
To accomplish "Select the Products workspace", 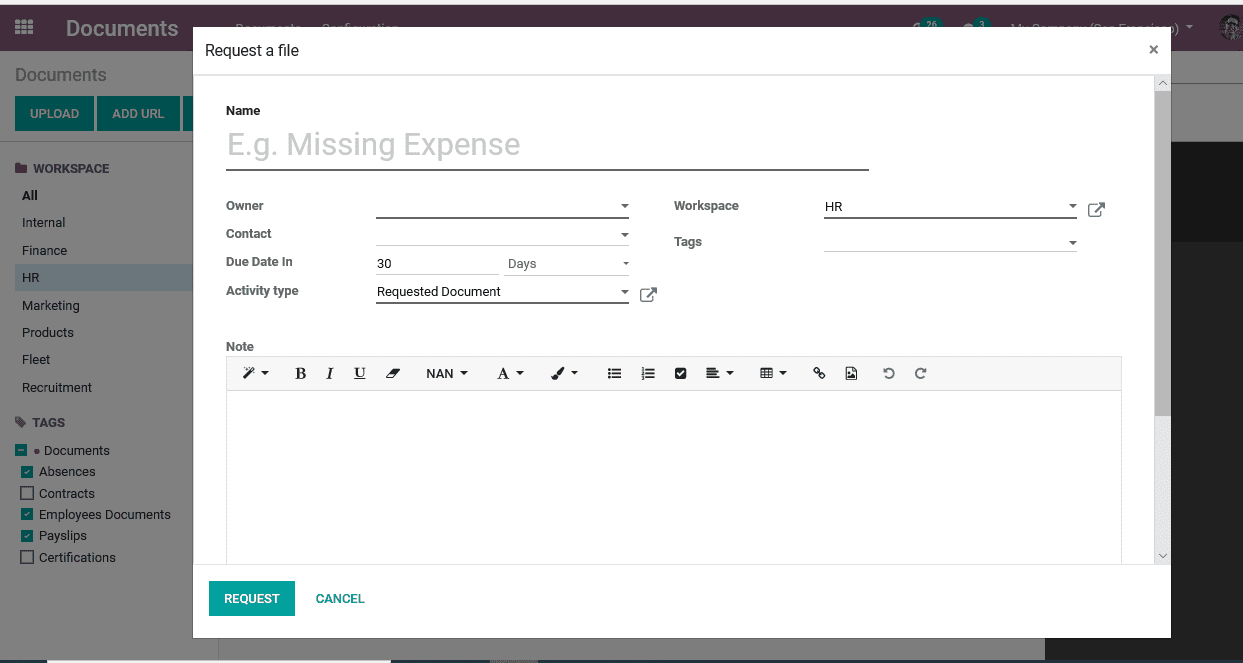I will (x=48, y=332).
